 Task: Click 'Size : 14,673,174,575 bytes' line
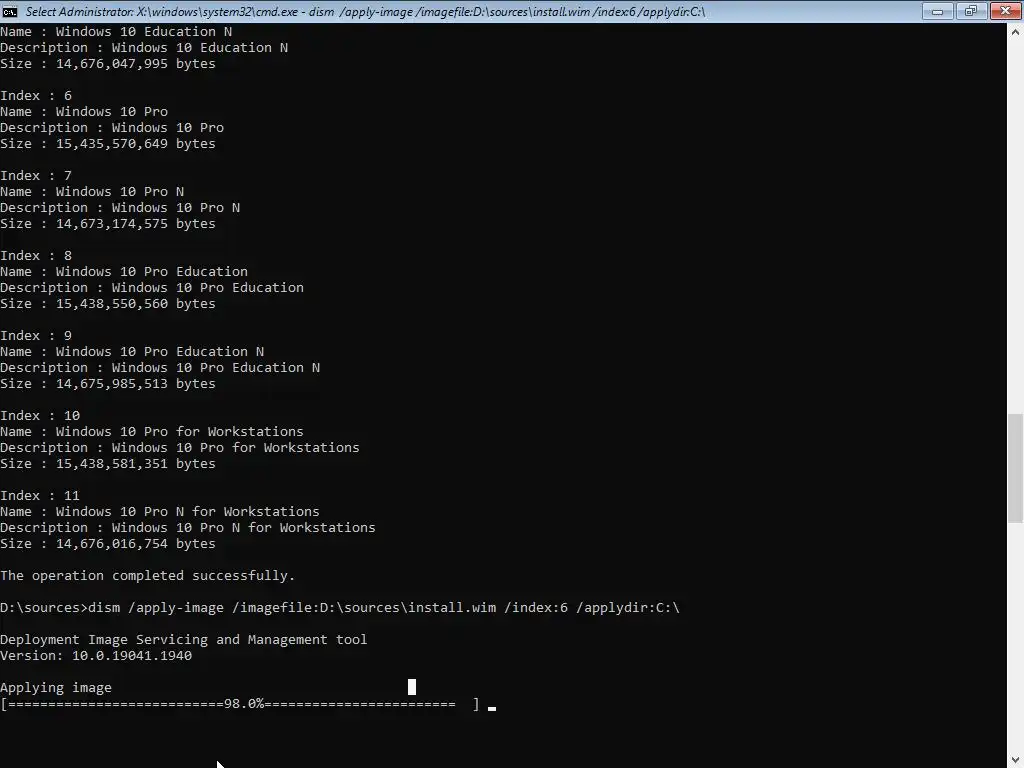(x=108, y=223)
